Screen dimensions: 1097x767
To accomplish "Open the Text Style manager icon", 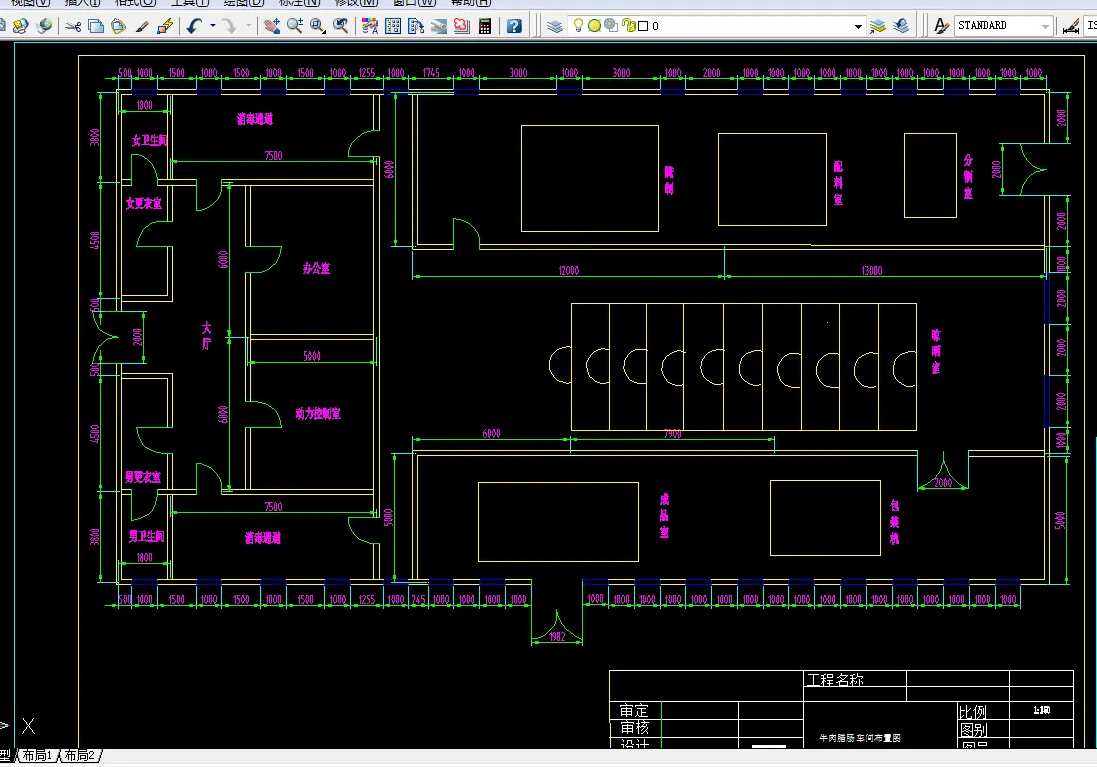I will (942, 27).
